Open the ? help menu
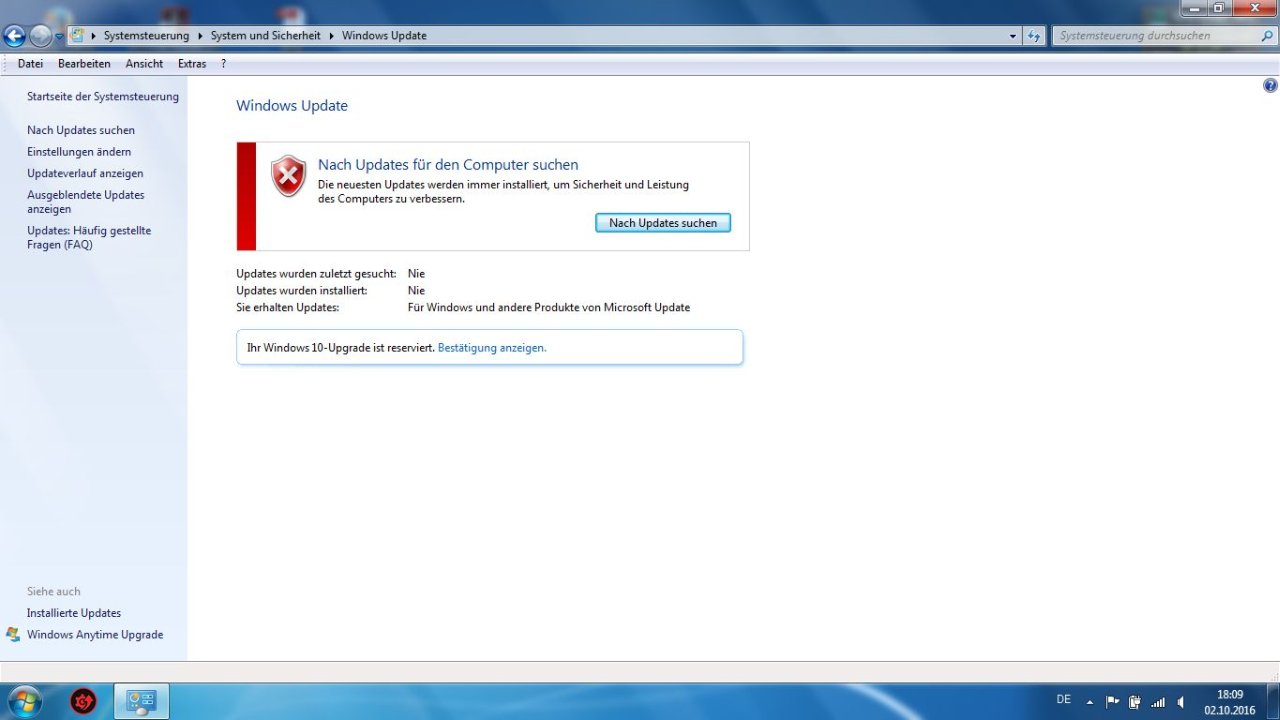 pyautogui.click(x=224, y=63)
